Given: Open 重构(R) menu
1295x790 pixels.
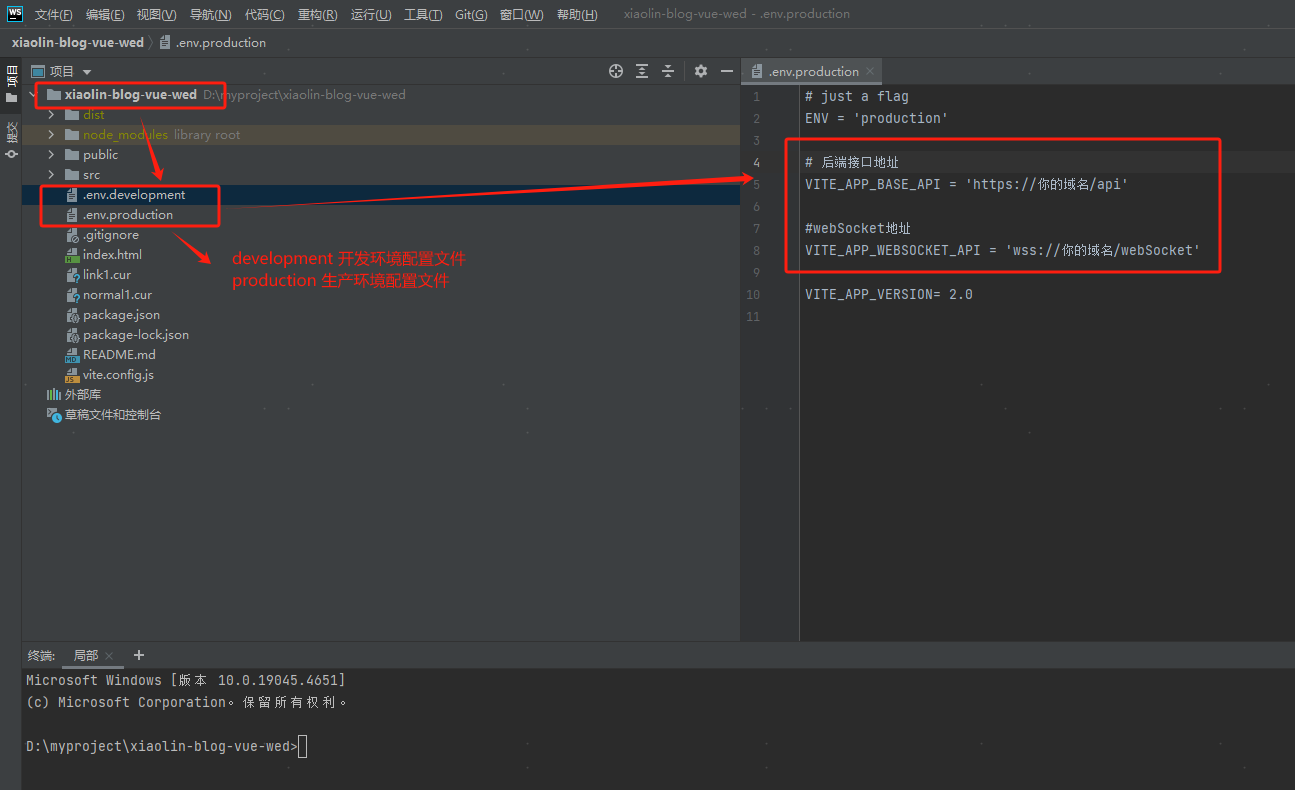Looking at the screenshot, I should pos(317,14).
